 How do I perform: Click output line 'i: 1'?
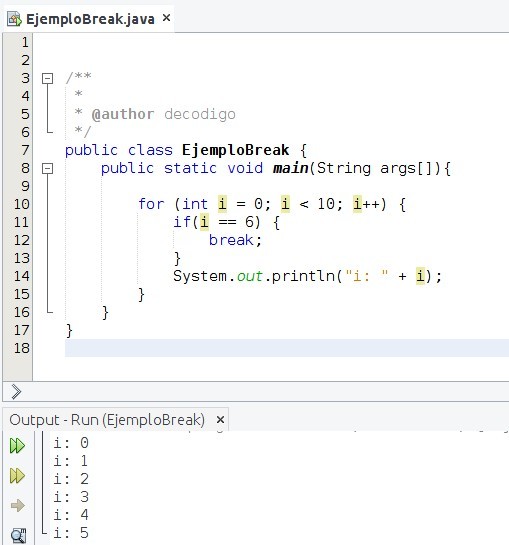(x=71, y=461)
